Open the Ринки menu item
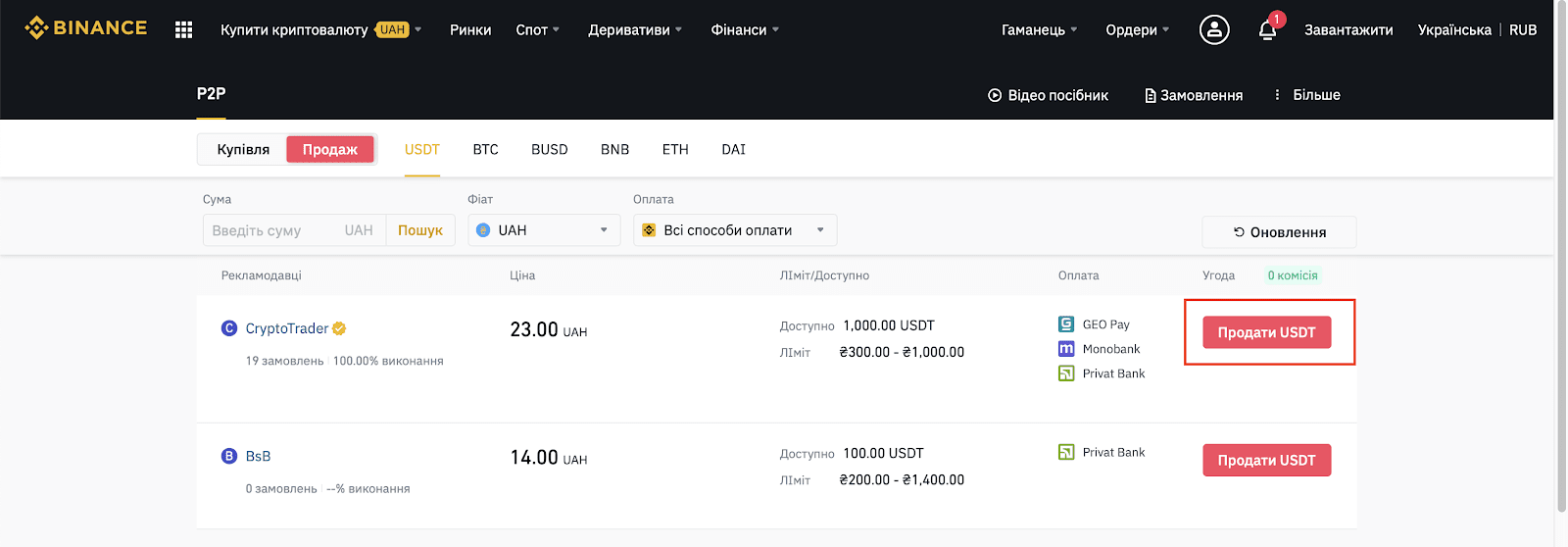 (470, 29)
